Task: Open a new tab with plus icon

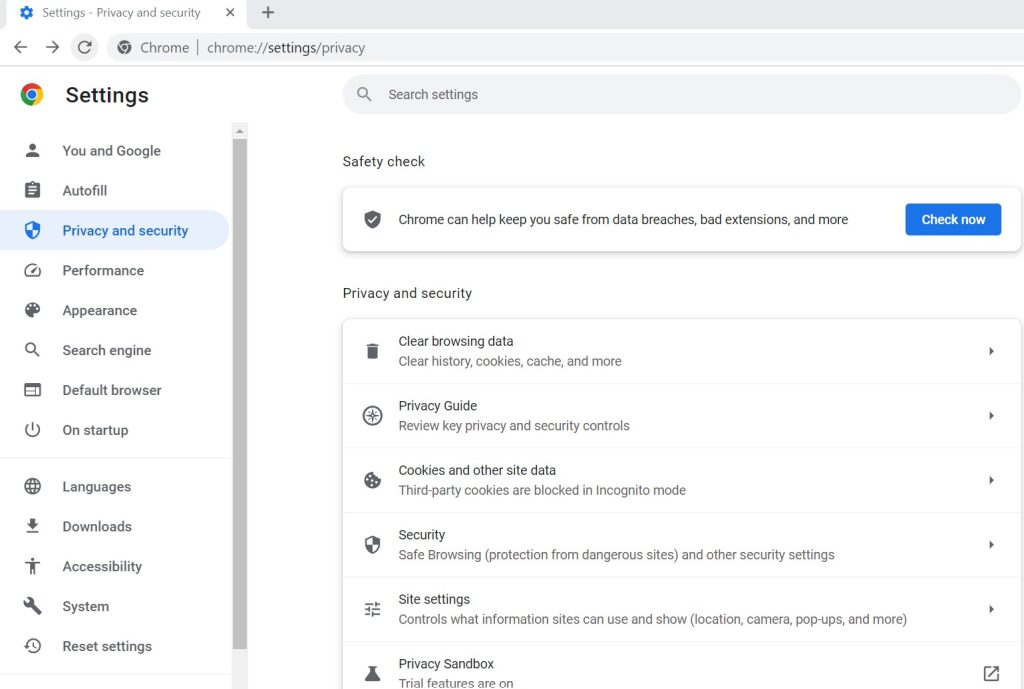Action: tap(268, 13)
